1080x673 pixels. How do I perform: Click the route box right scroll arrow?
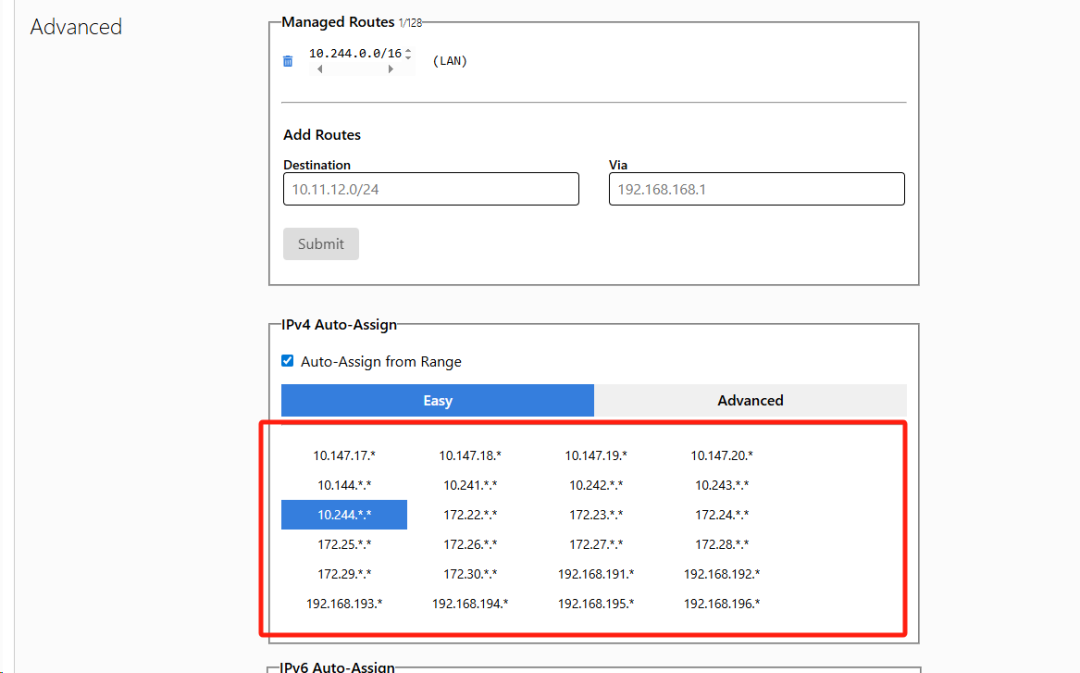coord(390,70)
